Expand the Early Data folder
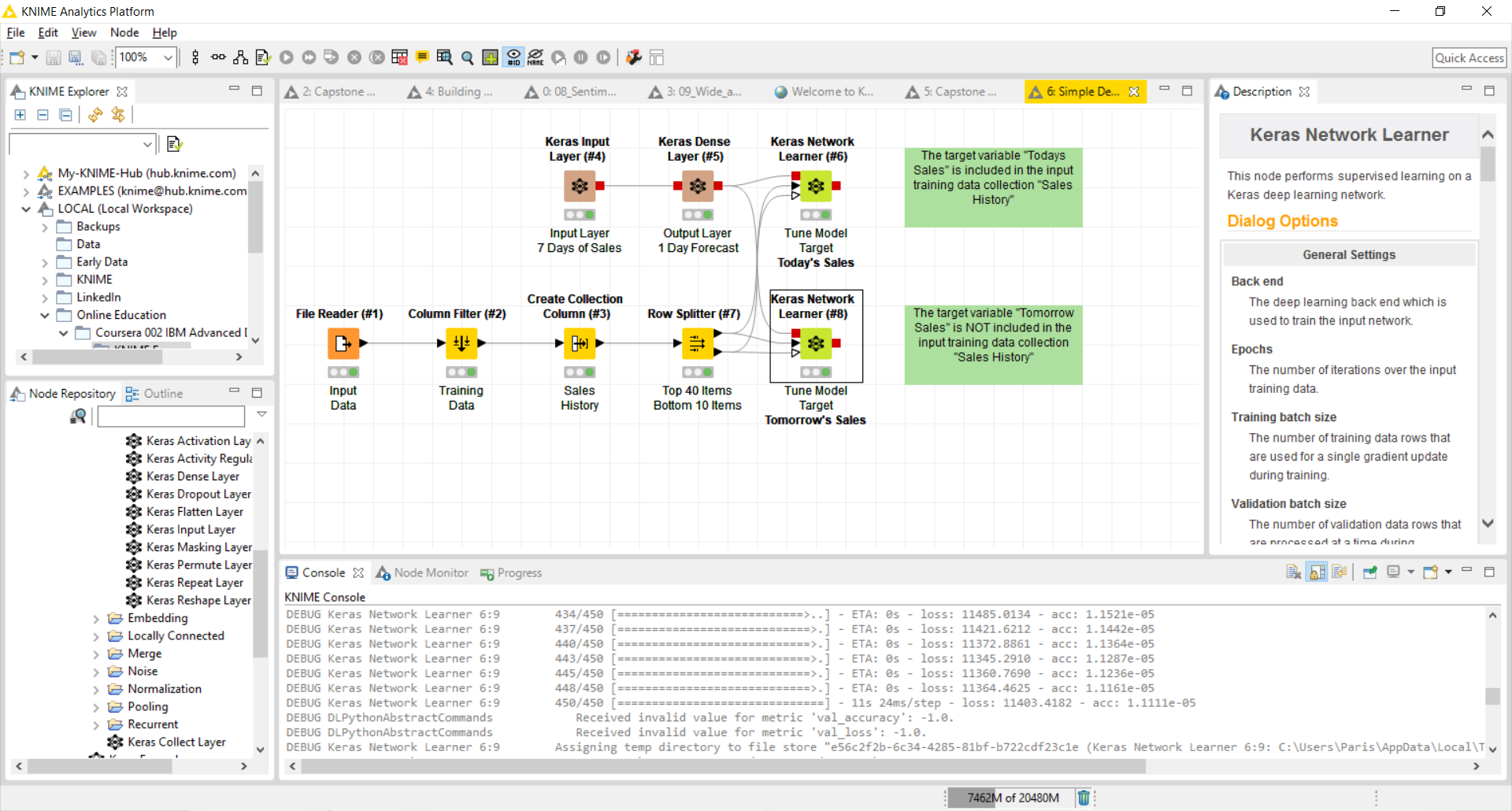Viewport: 1512px width, 811px height. pyautogui.click(x=45, y=262)
